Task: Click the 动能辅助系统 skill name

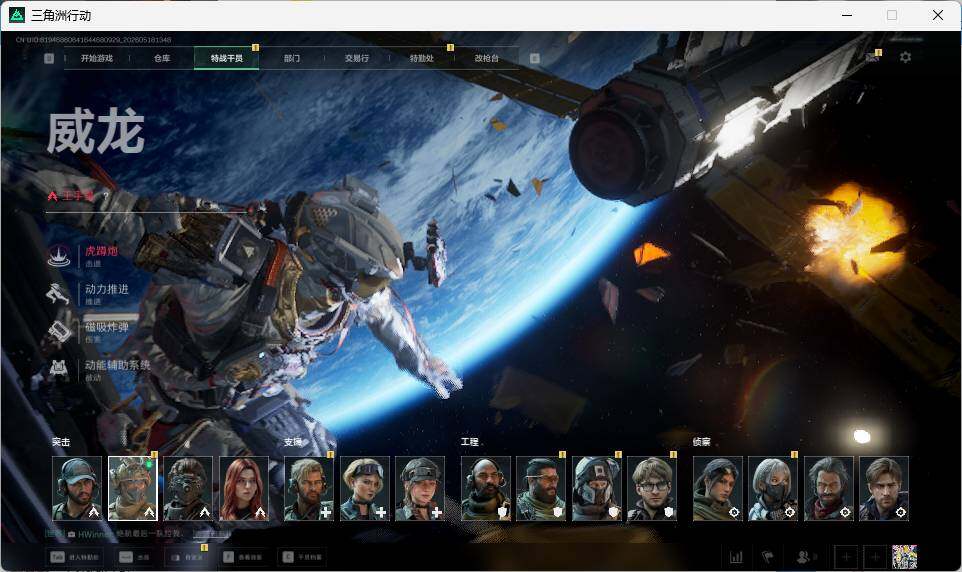Action: tap(117, 365)
